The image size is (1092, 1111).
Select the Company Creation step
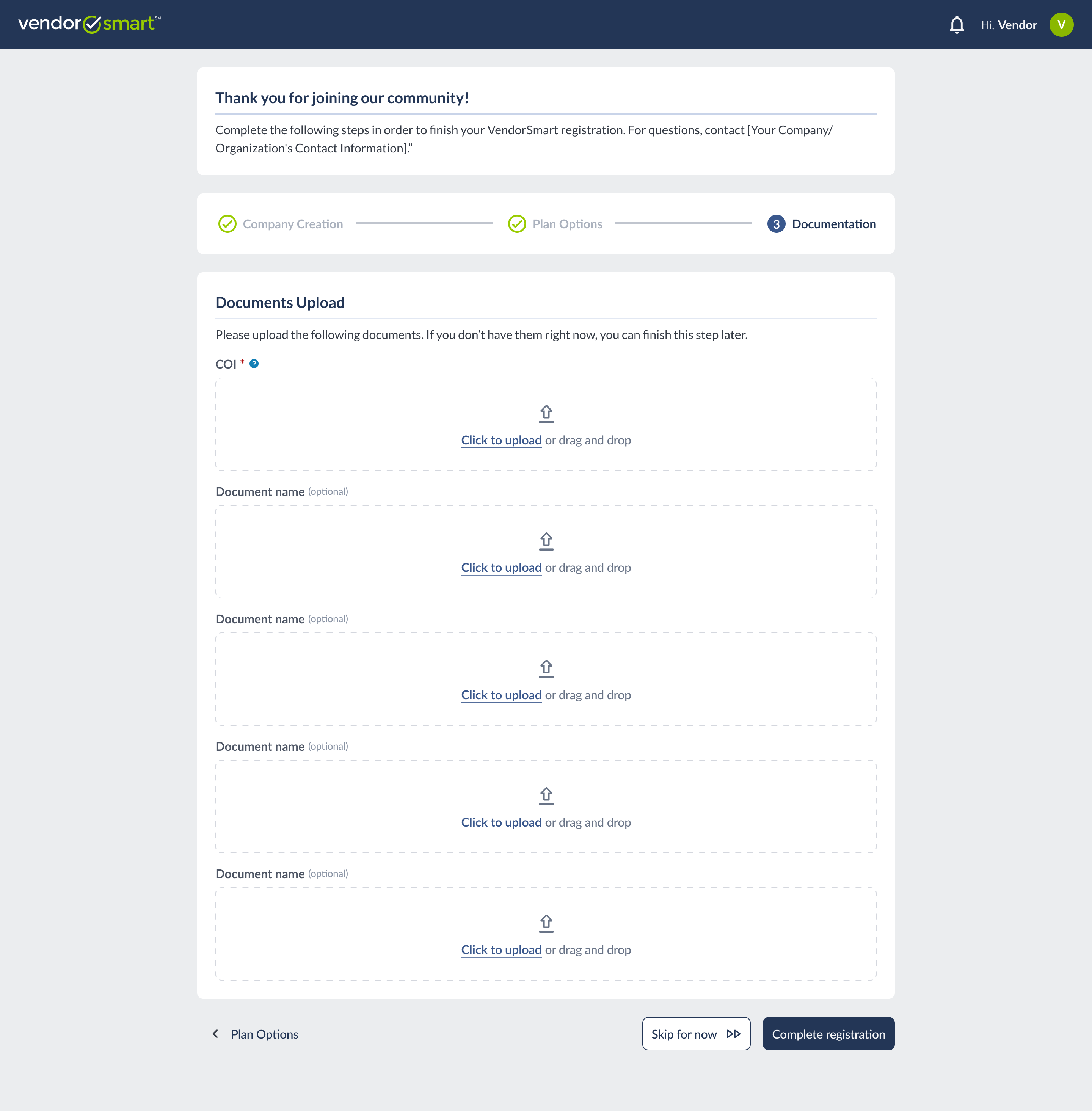(x=292, y=224)
